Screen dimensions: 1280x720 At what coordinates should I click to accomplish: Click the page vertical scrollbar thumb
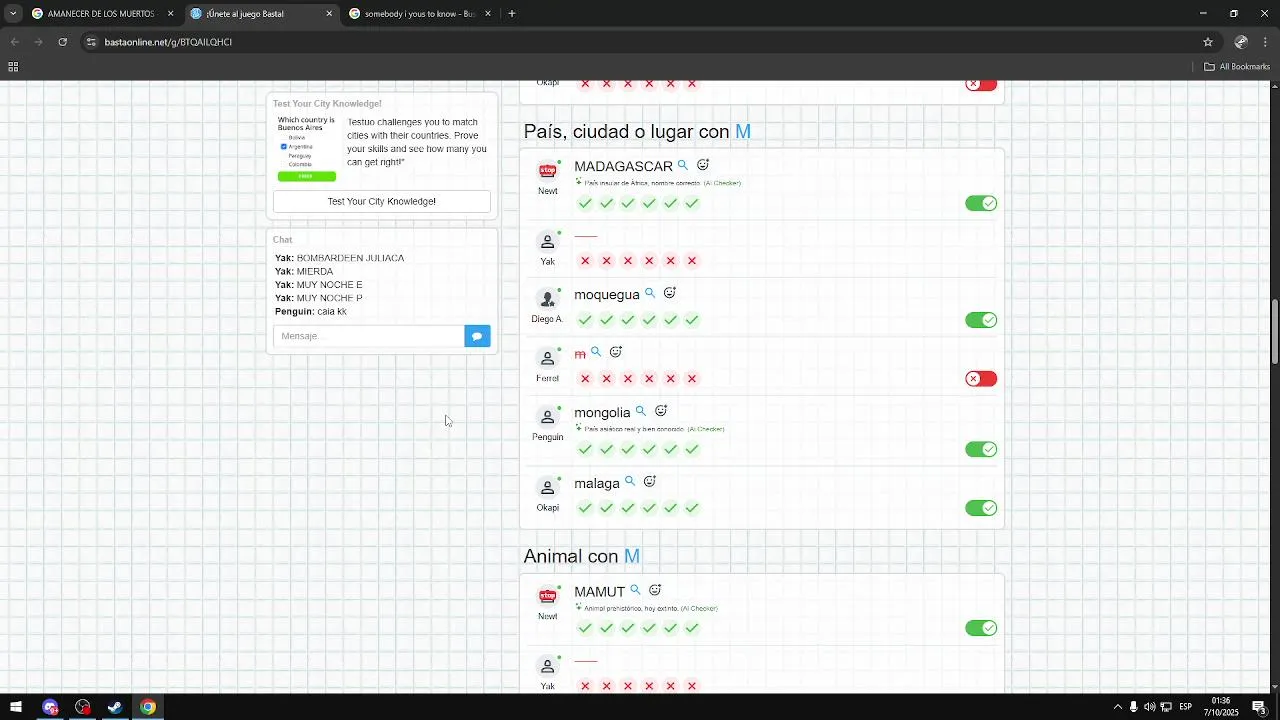tap(1274, 331)
